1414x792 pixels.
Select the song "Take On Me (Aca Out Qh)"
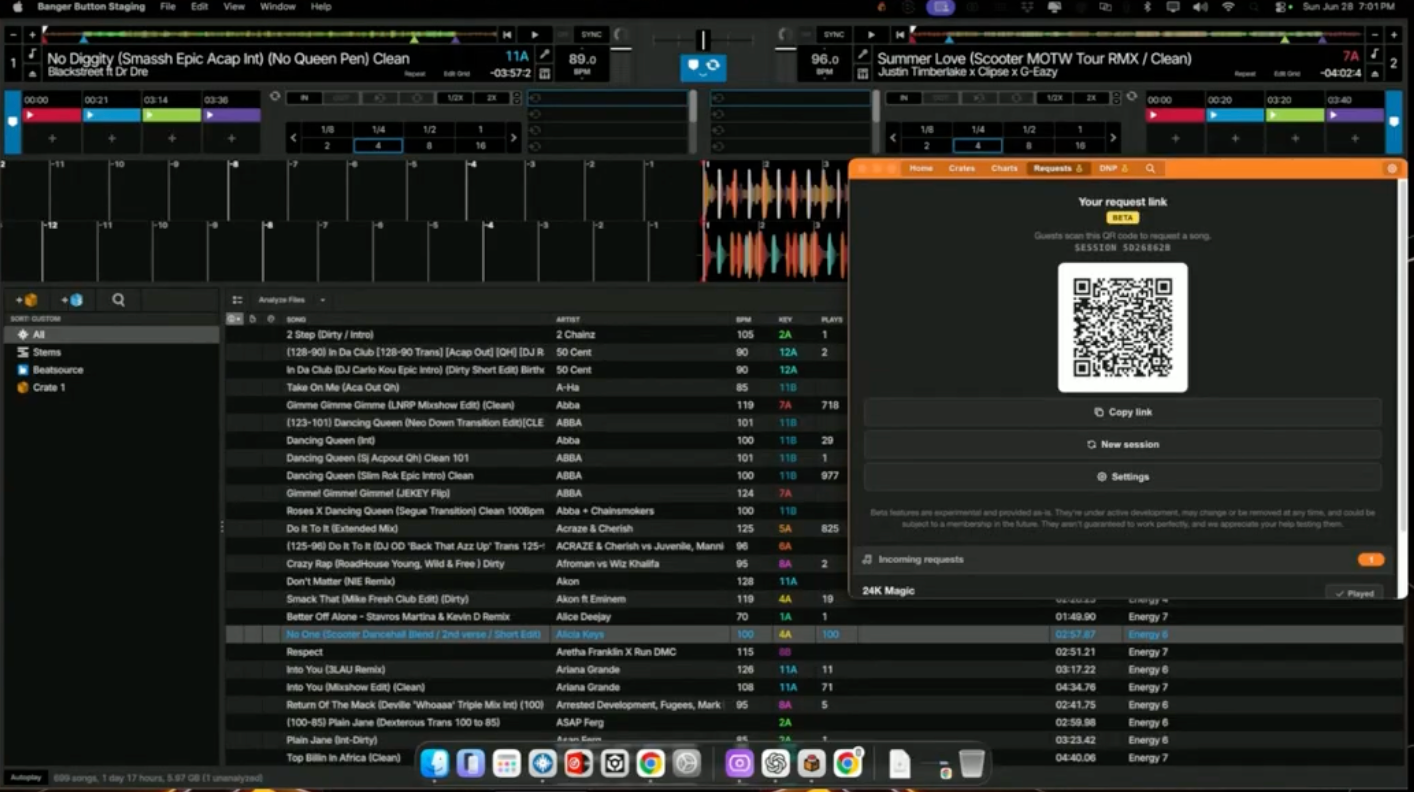tap(343, 388)
